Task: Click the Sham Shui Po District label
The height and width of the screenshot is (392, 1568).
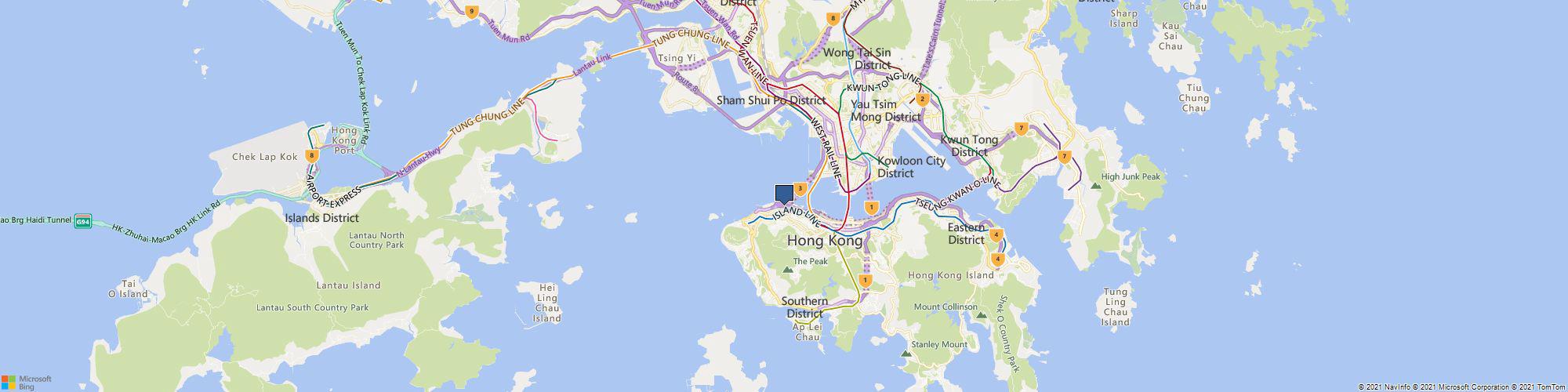Action: [771, 100]
